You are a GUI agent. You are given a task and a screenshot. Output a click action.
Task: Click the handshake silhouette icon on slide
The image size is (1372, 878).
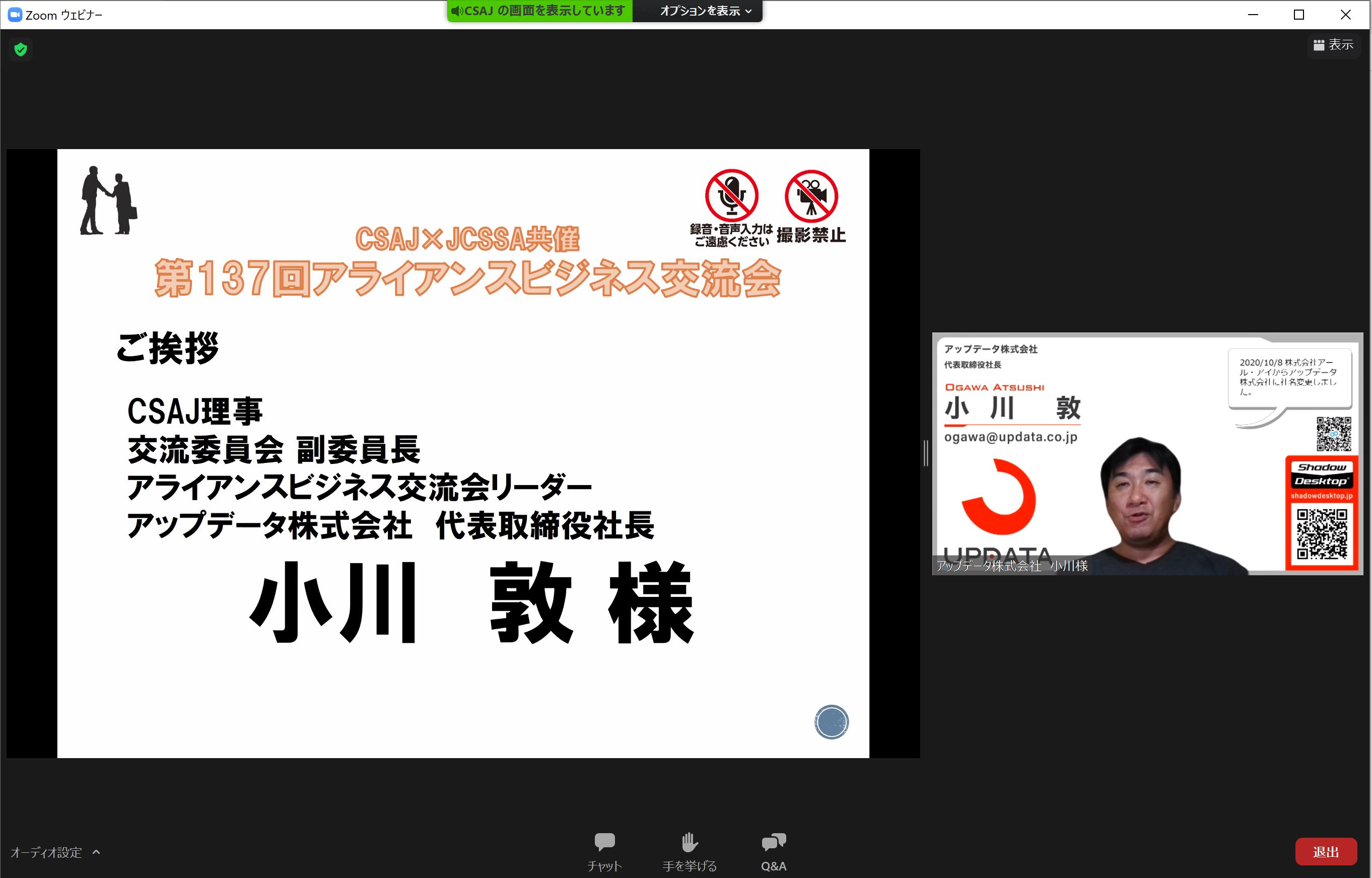point(108,200)
